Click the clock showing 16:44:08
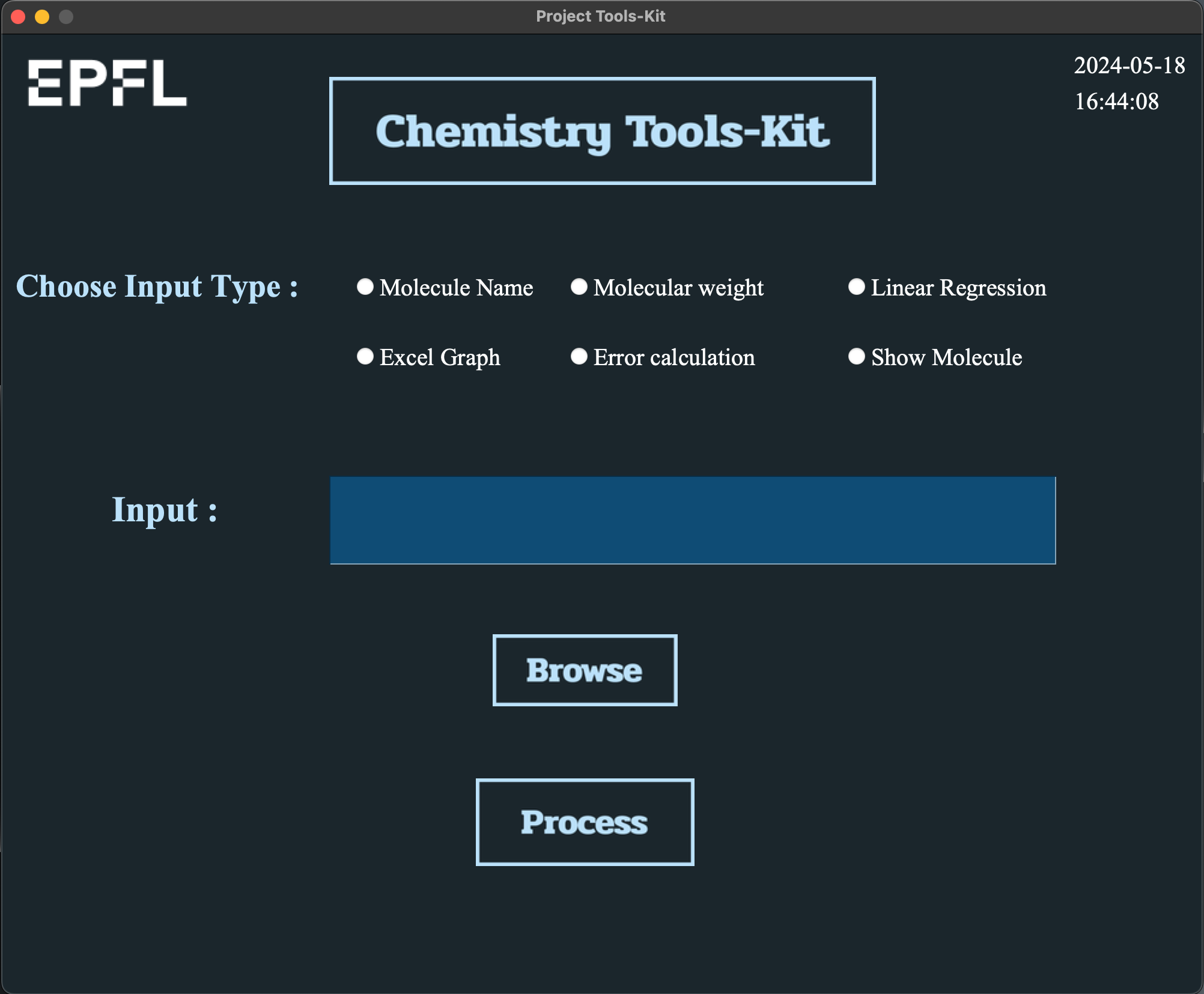 [1117, 102]
